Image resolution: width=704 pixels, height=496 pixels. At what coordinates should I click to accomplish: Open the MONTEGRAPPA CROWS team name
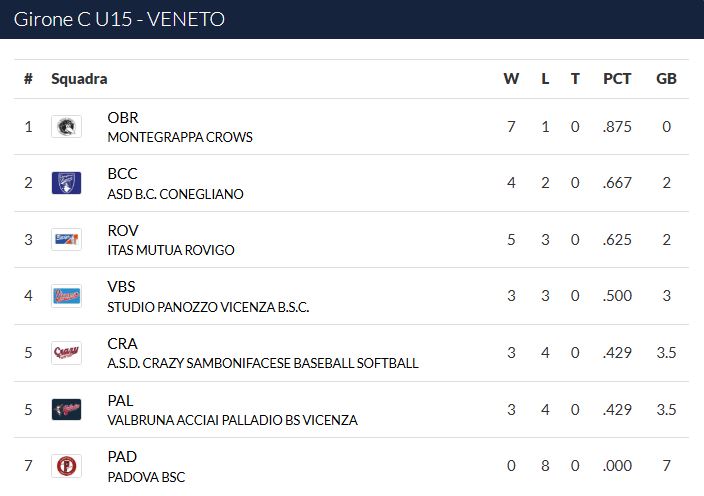pyautogui.click(x=180, y=137)
